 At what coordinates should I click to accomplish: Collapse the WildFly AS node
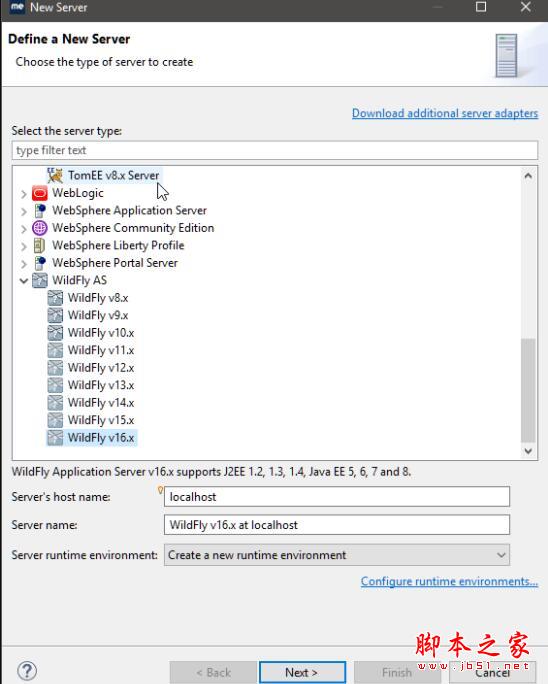[24, 281]
